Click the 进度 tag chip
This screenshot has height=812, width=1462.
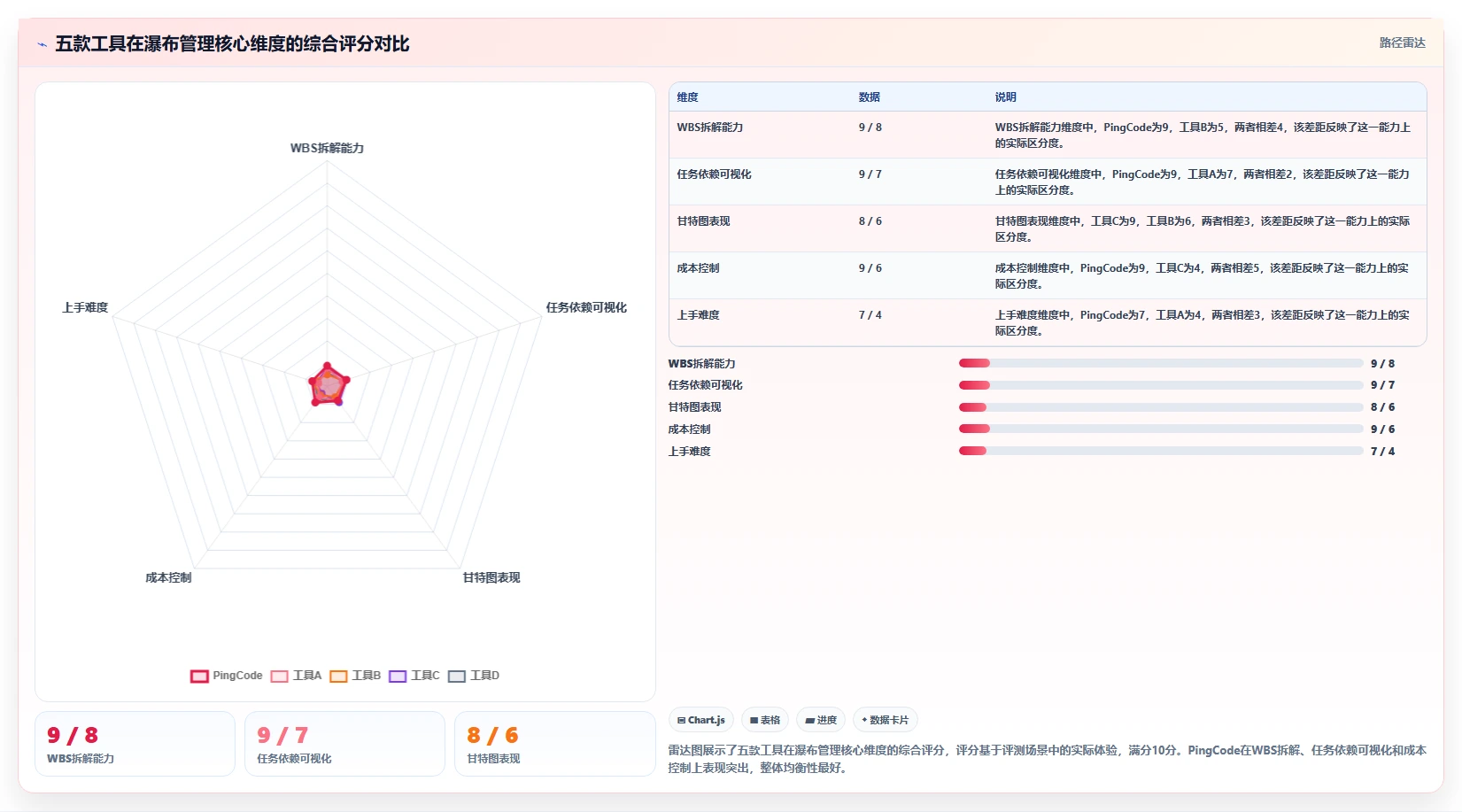[x=821, y=720]
